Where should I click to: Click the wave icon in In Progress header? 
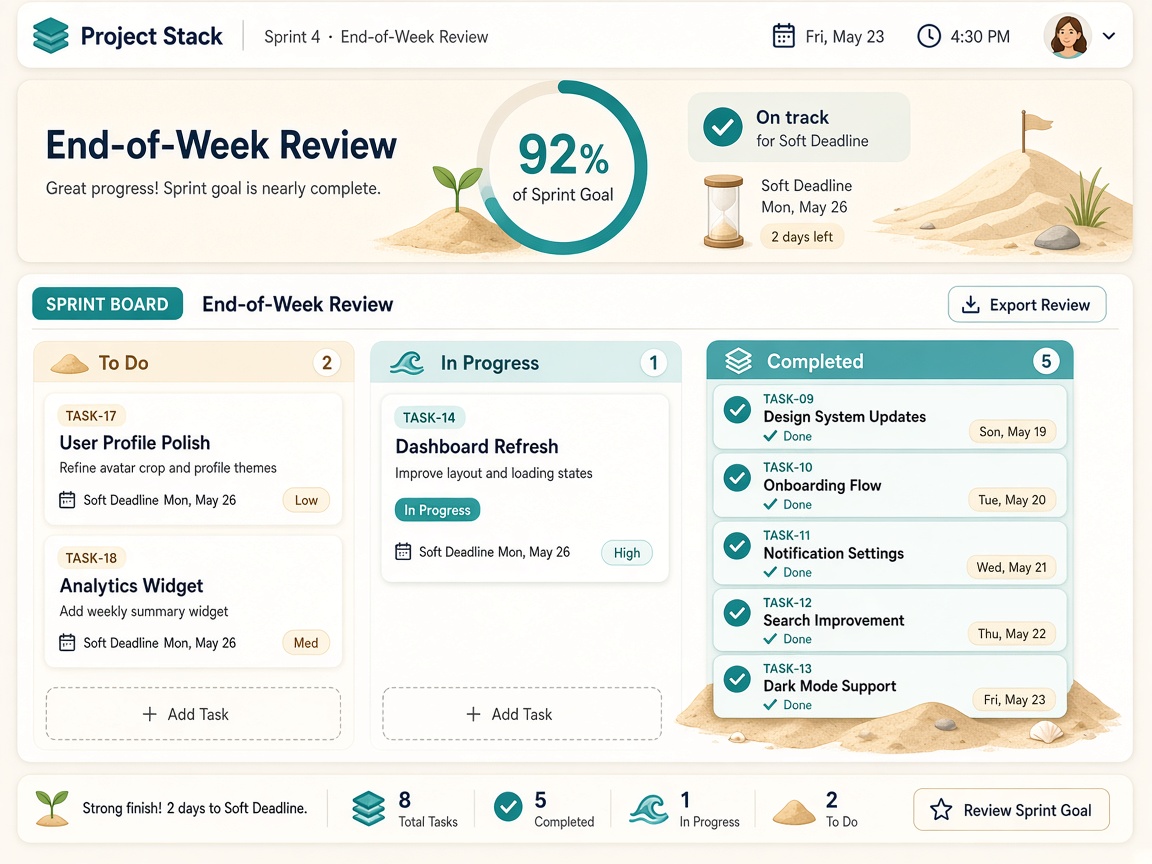click(407, 363)
